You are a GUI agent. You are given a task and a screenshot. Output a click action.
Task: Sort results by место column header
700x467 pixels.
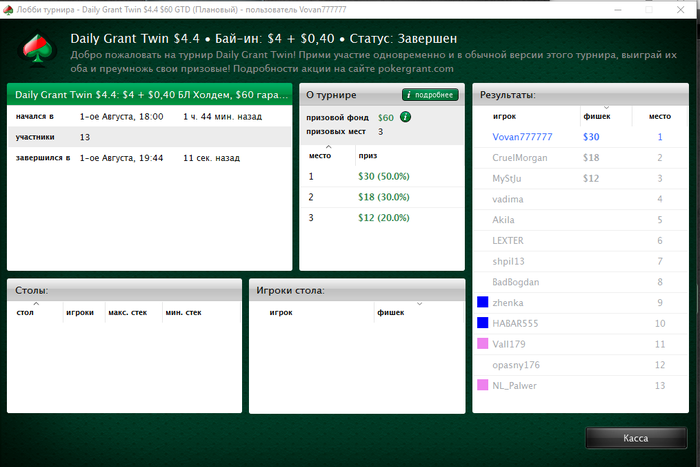tap(659, 116)
